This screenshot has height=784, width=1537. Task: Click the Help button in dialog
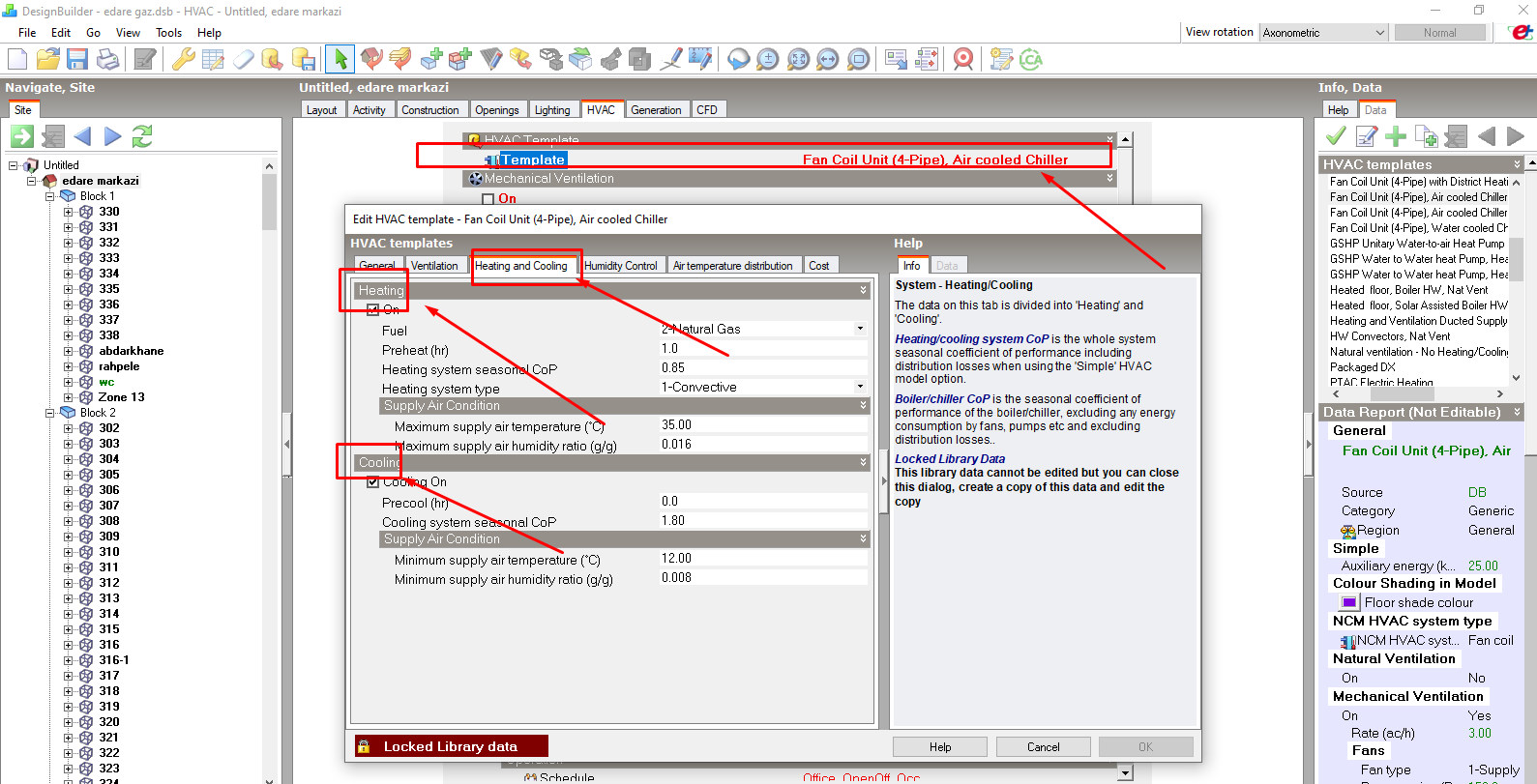(x=940, y=746)
